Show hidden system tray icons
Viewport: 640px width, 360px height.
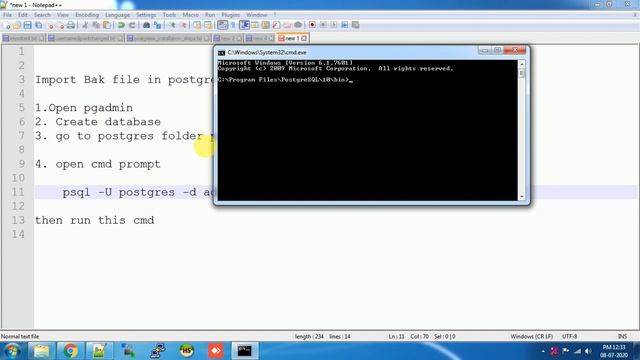(543, 351)
